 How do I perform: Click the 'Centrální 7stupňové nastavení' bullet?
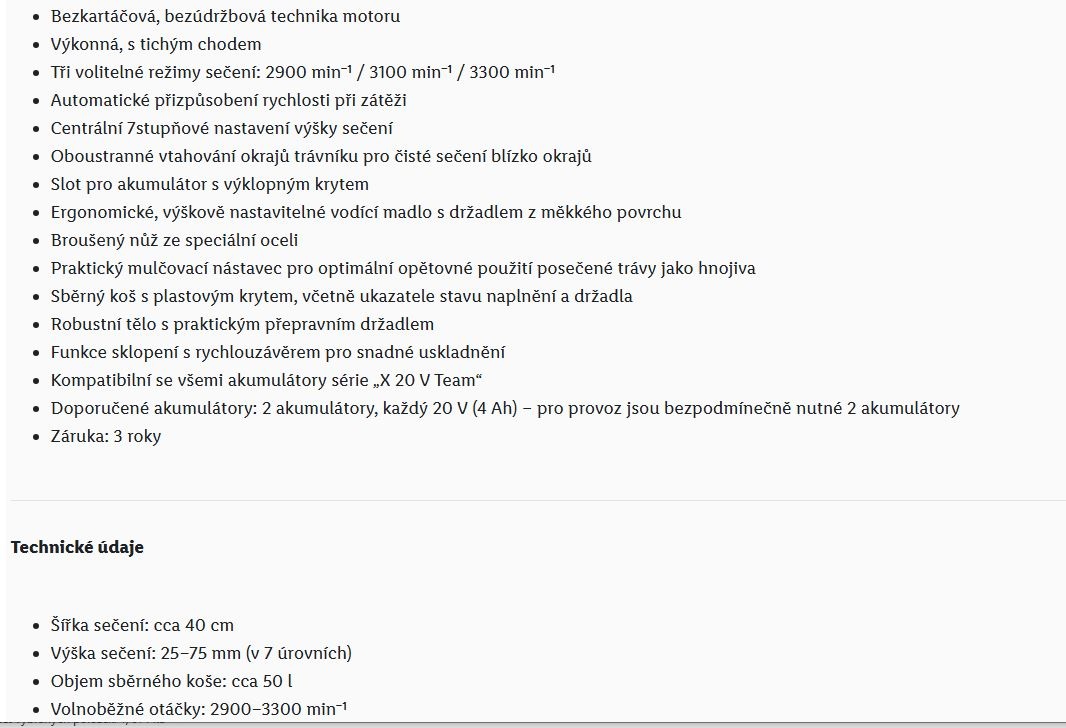(221, 128)
